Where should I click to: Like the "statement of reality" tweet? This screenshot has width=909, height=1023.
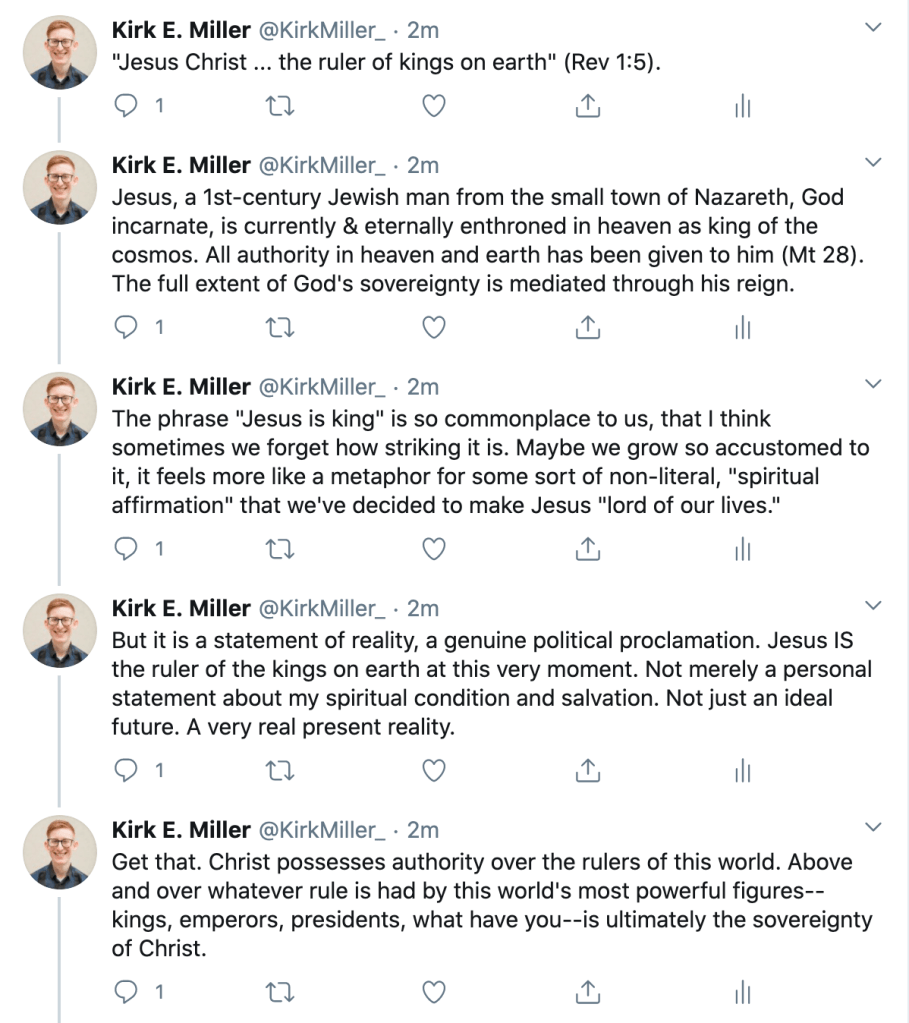click(433, 770)
